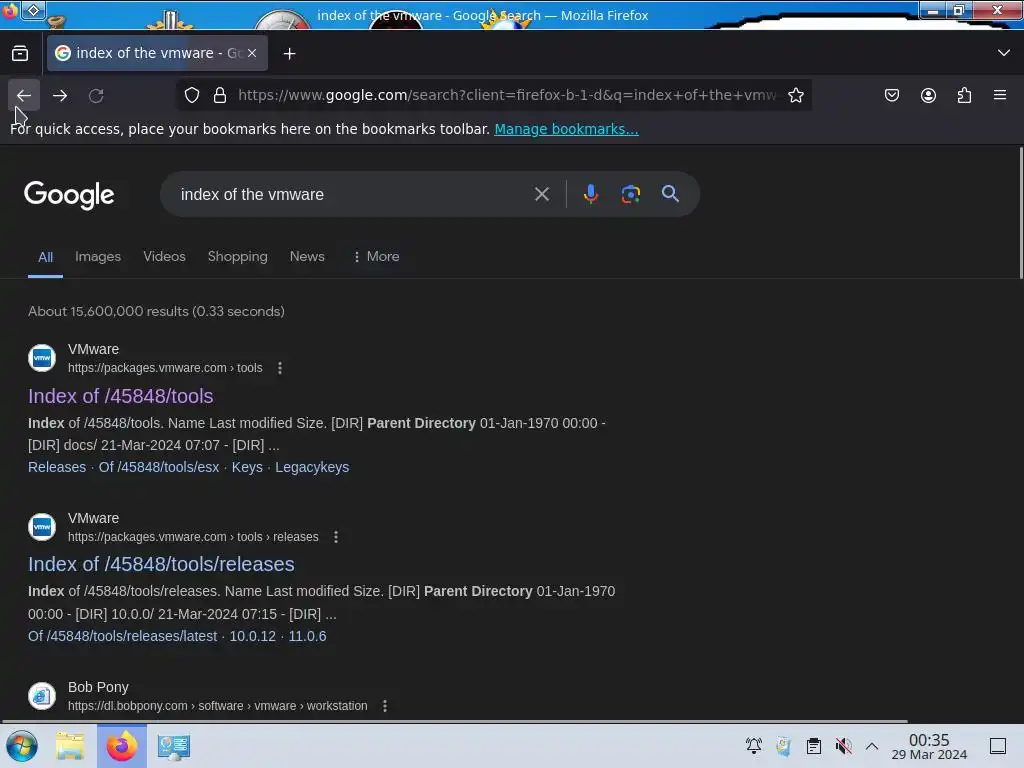1024x768 pixels.
Task: Click VMware favicon of first result
Action: click(x=42, y=358)
